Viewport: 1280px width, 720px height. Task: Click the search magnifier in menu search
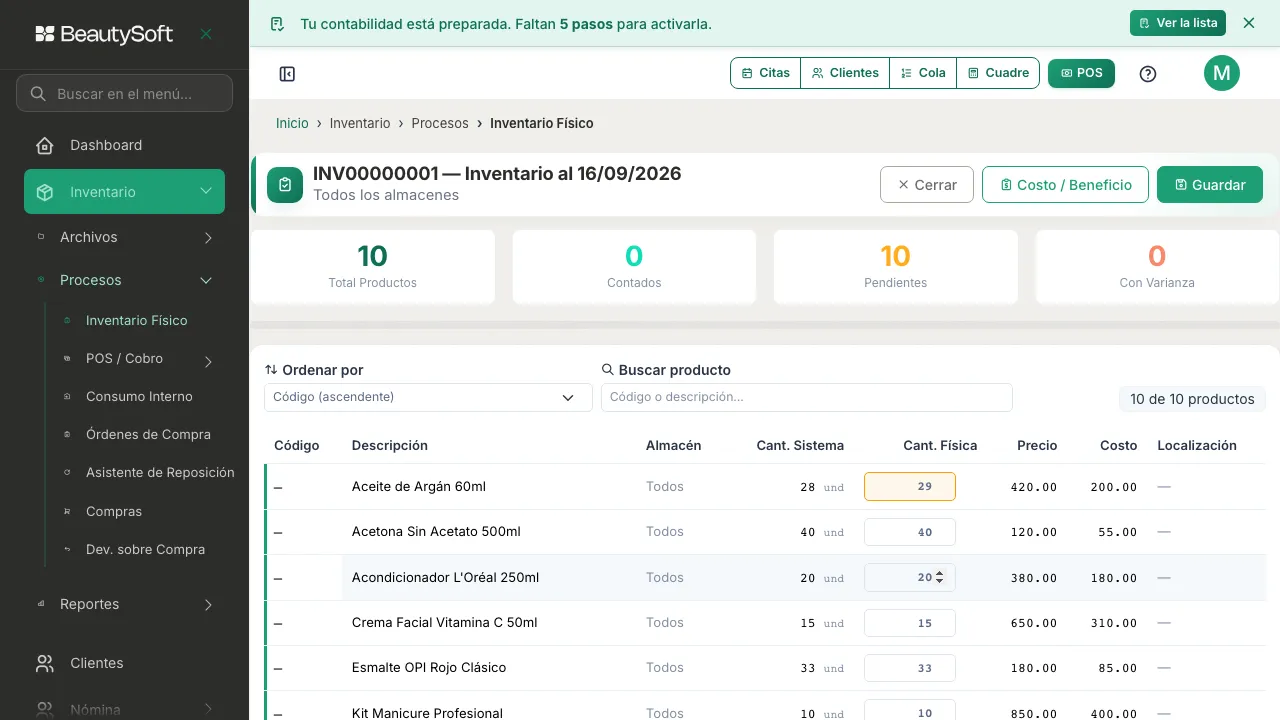[x=38, y=94]
